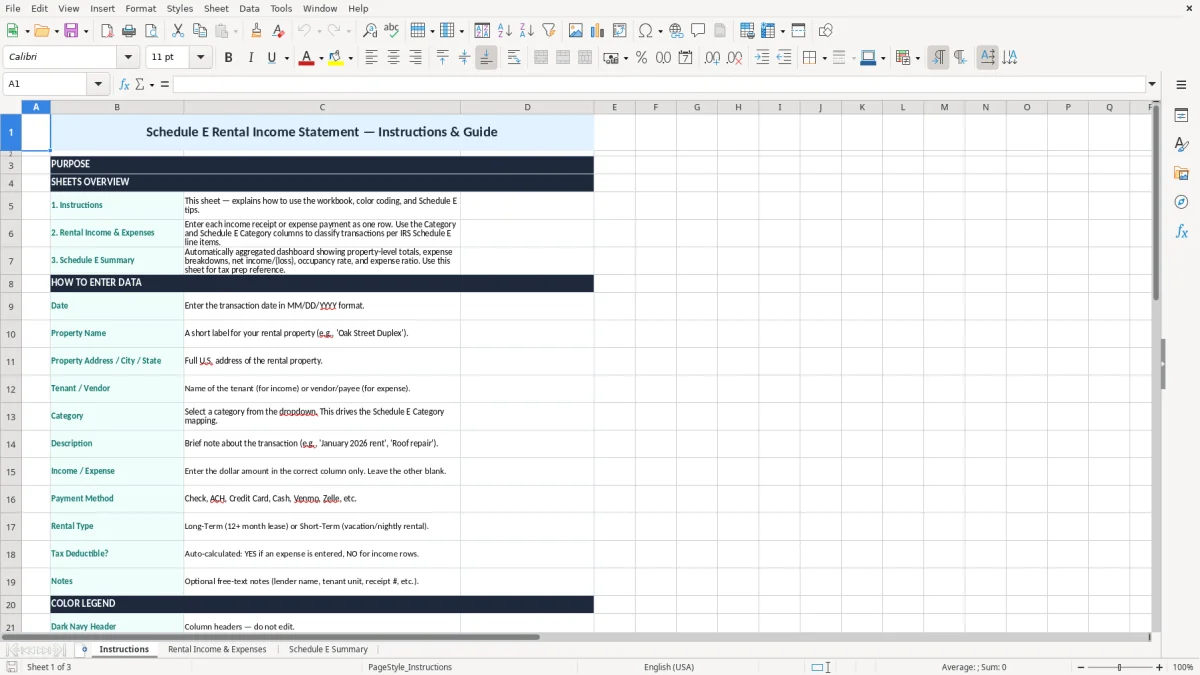1200x675 pixels.
Task: Select row 9 header
Action: coord(11,306)
